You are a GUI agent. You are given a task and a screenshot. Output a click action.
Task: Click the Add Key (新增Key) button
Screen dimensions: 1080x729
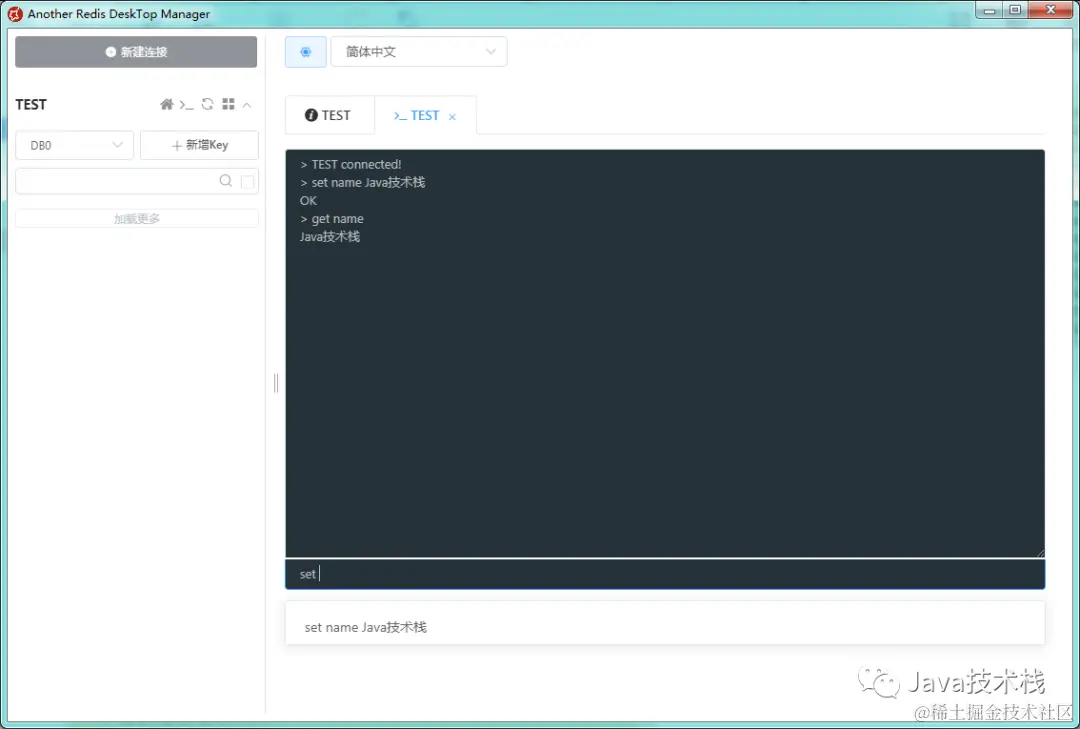199,145
